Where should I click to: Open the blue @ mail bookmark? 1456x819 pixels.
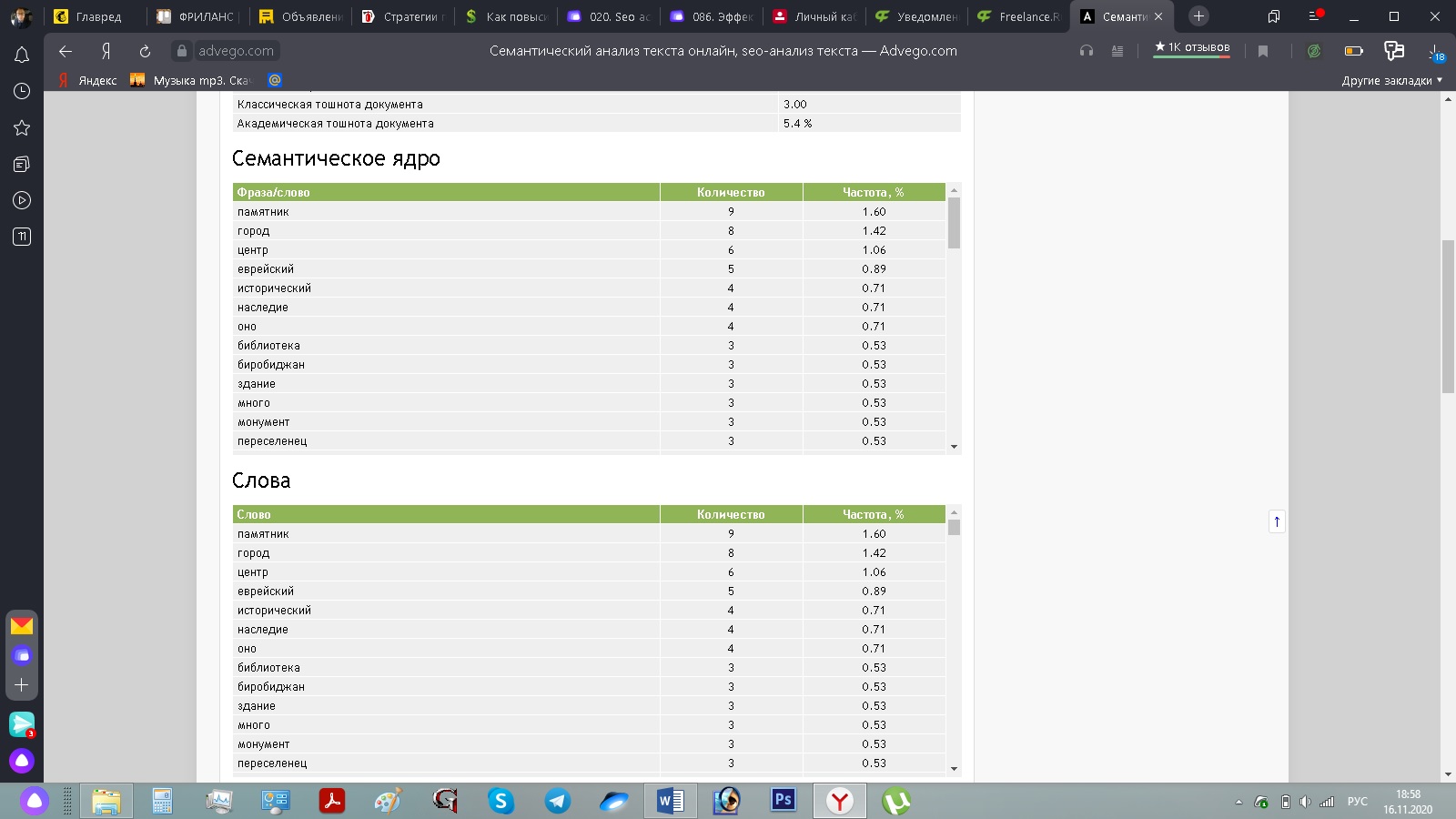pyautogui.click(x=275, y=80)
